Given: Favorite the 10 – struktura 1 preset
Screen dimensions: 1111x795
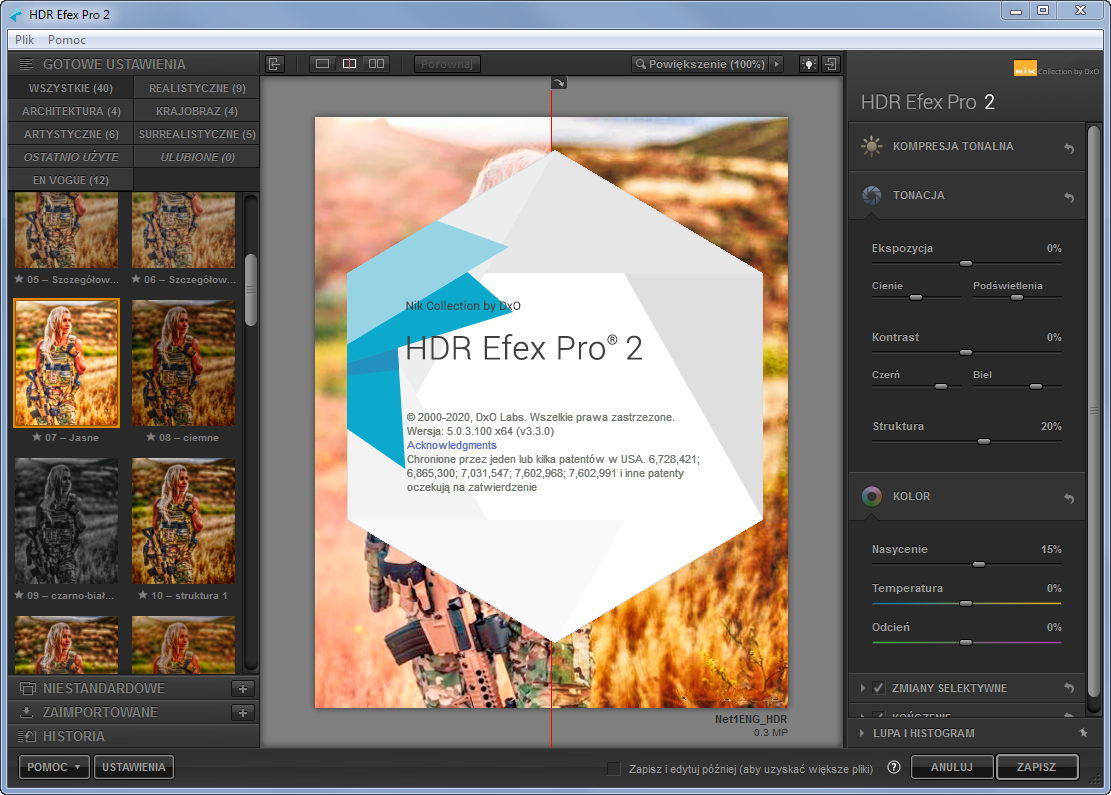Looking at the screenshot, I should [142, 595].
